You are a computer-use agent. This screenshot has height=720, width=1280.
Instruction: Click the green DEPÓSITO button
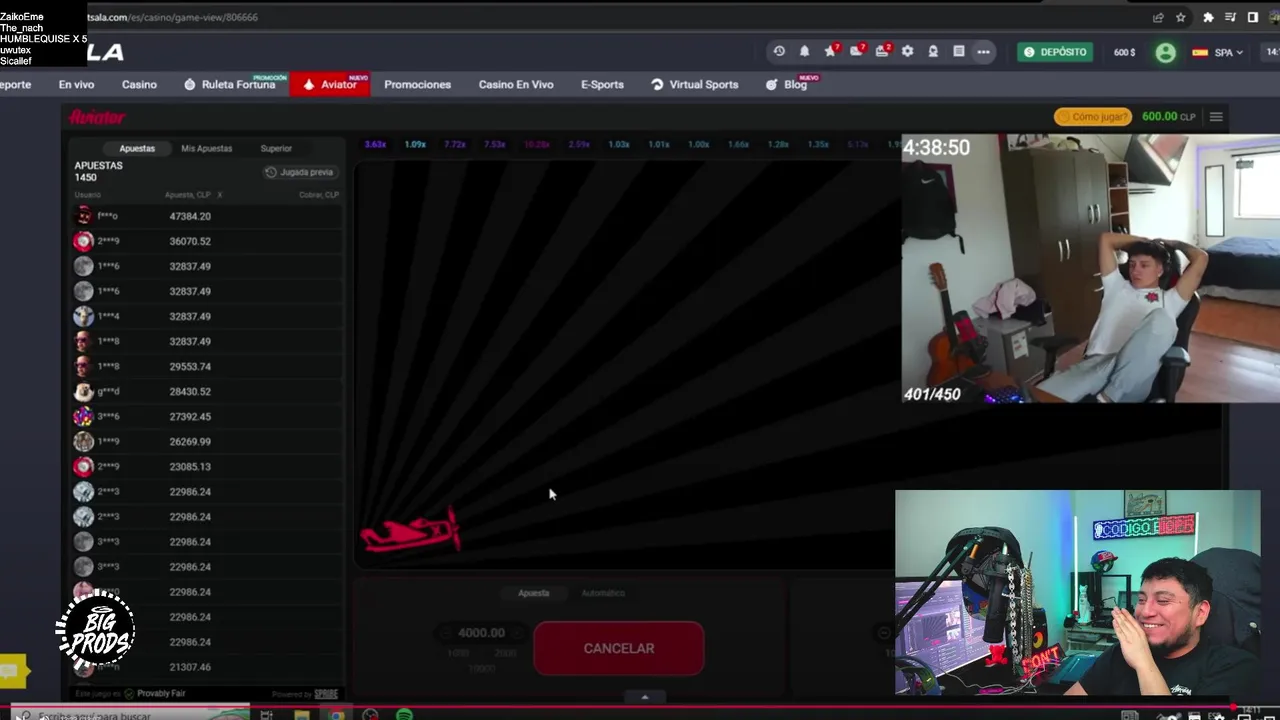[x=1055, y=52]
